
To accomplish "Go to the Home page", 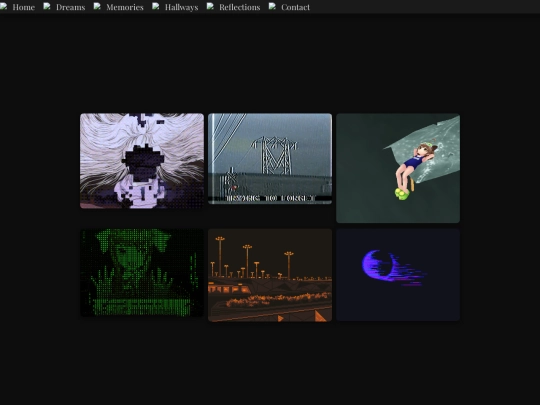I will [23, 7].
